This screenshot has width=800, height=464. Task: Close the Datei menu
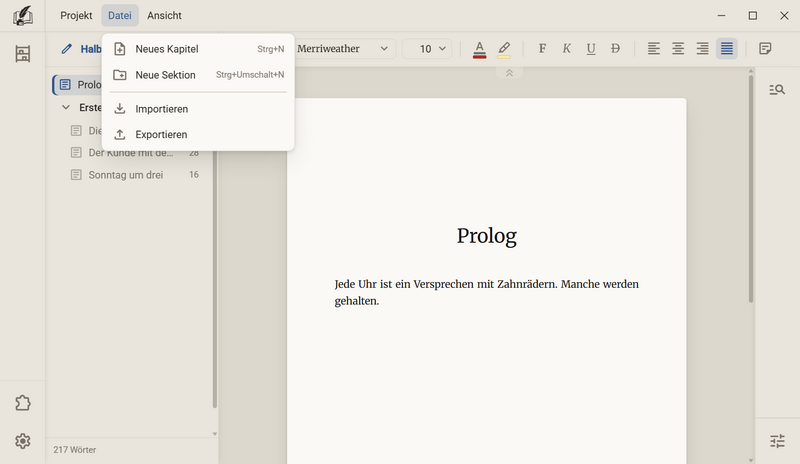pyautogui.click(x=120, y=15)
